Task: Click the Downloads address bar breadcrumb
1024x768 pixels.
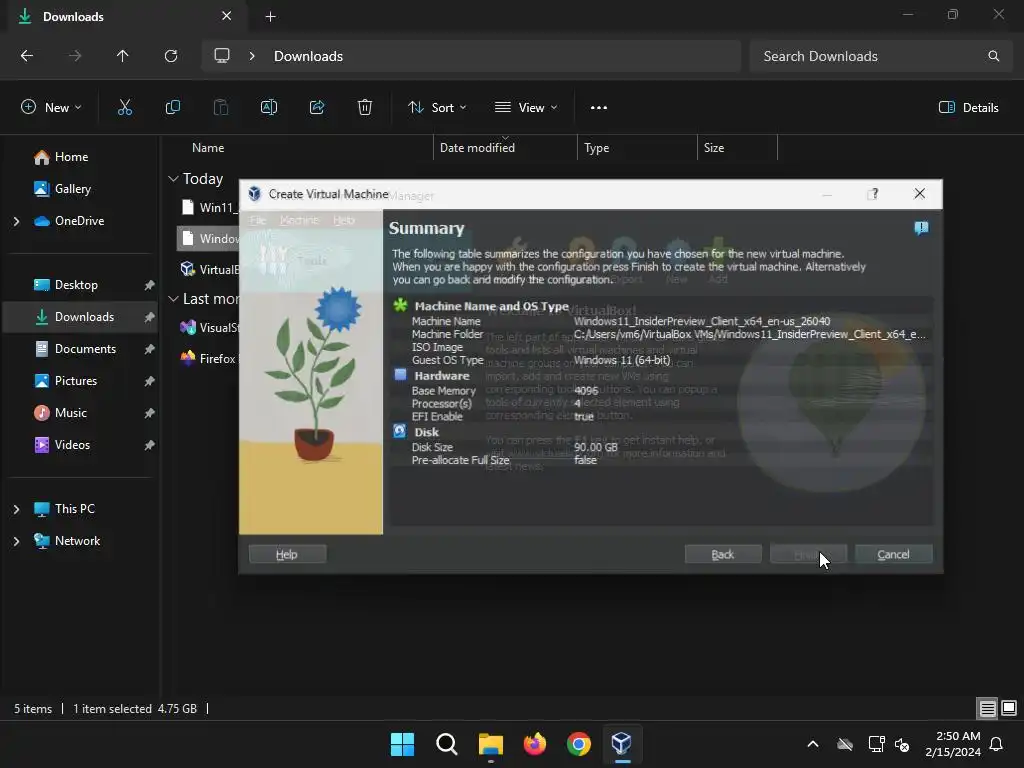Action: tap(308, 56)
